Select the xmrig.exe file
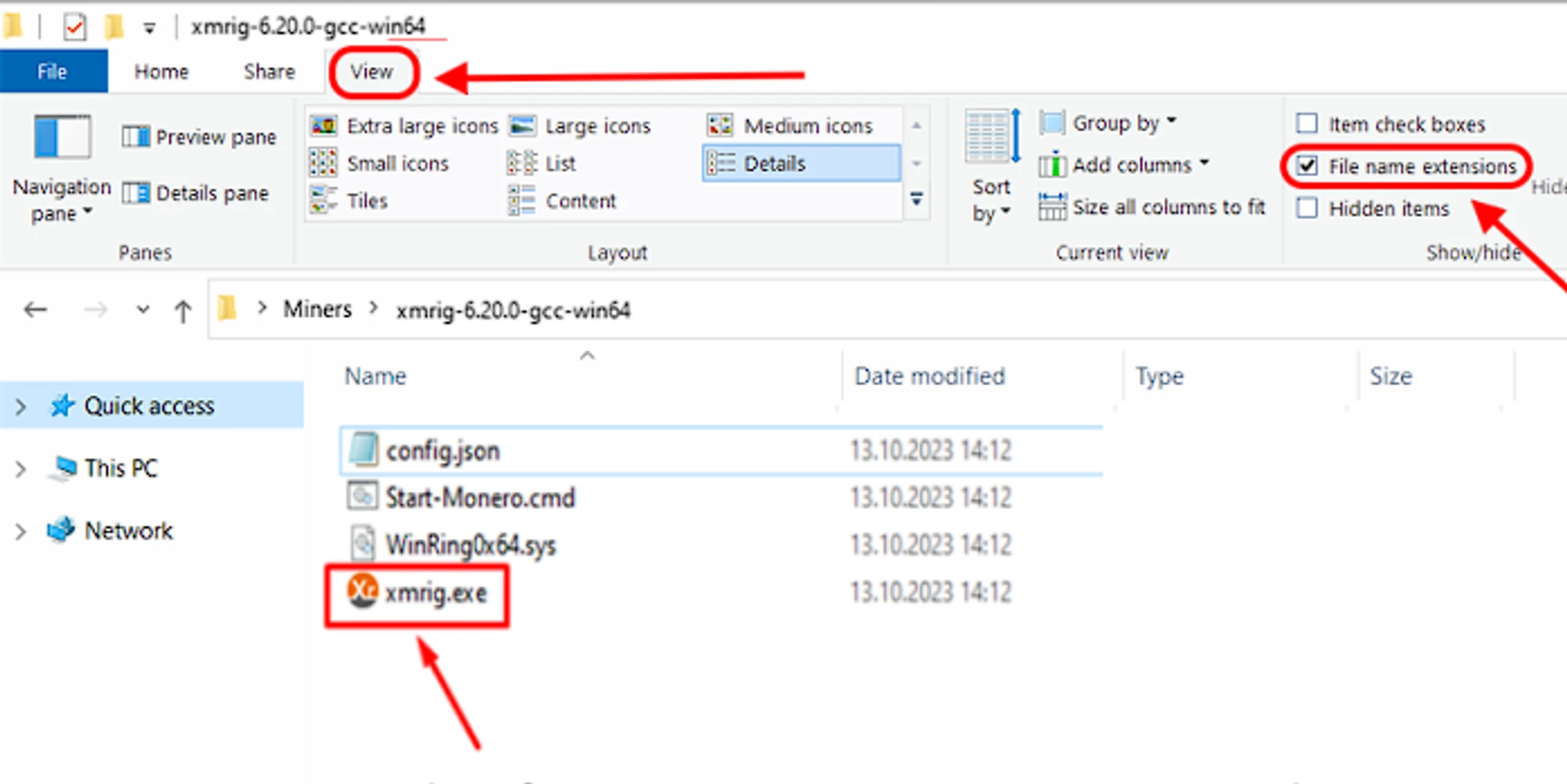The image size is (1567, 784). coord(435,594)
